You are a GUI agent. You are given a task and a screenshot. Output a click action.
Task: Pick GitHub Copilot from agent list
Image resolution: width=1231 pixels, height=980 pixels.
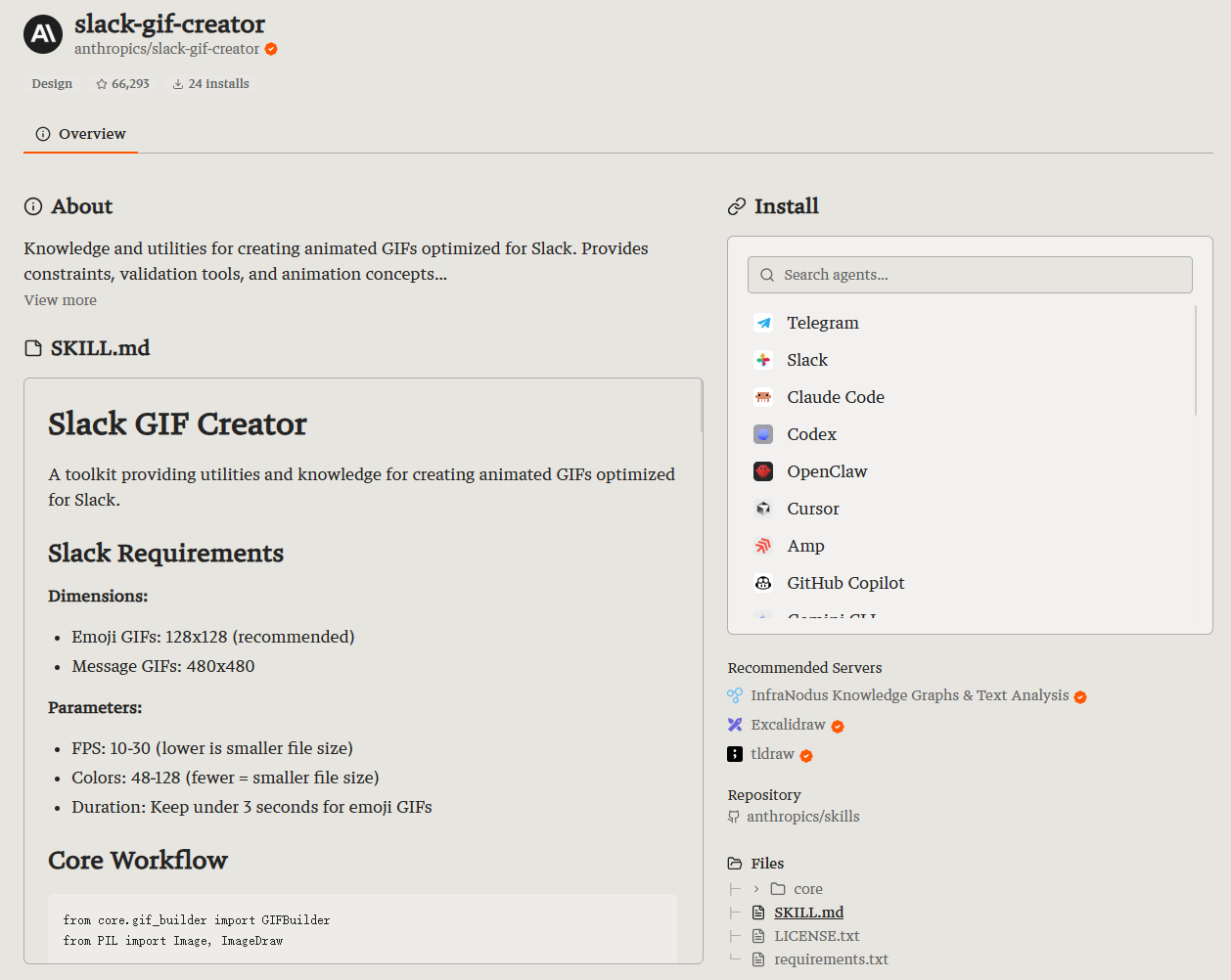coord(970,583)
